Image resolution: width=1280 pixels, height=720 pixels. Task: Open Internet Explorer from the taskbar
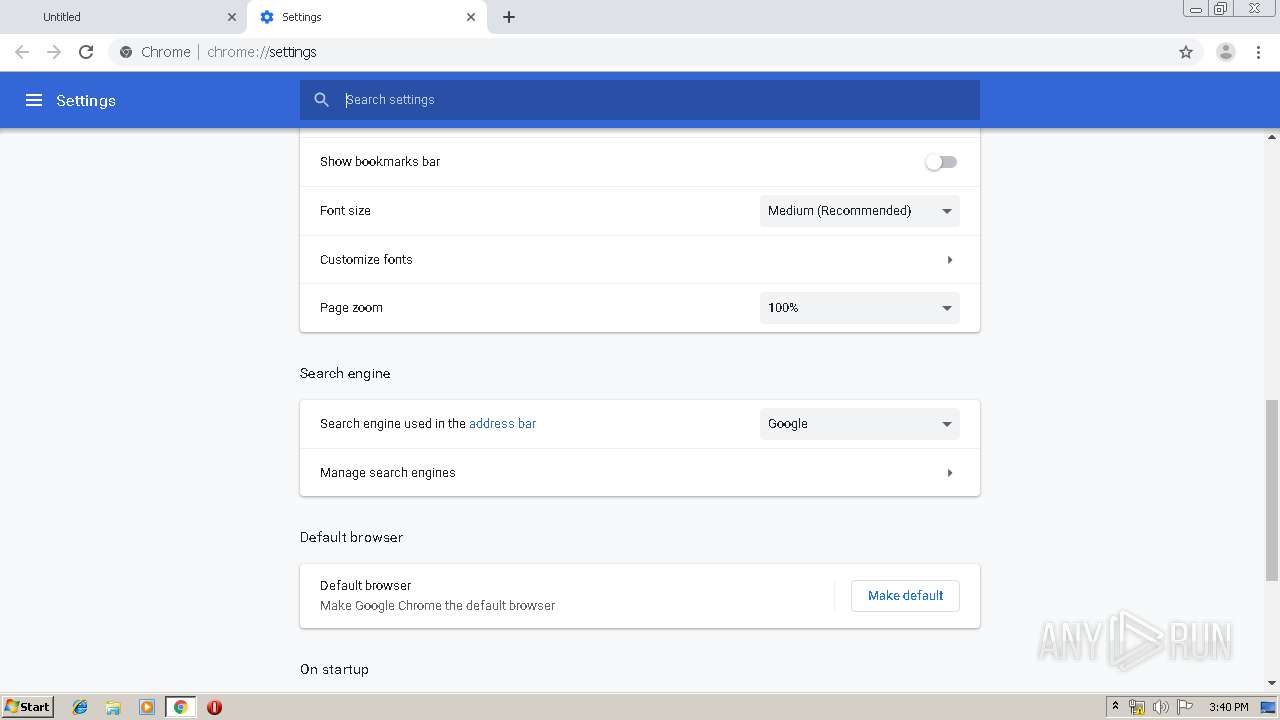pyautogui.click(x=80, y=707)
